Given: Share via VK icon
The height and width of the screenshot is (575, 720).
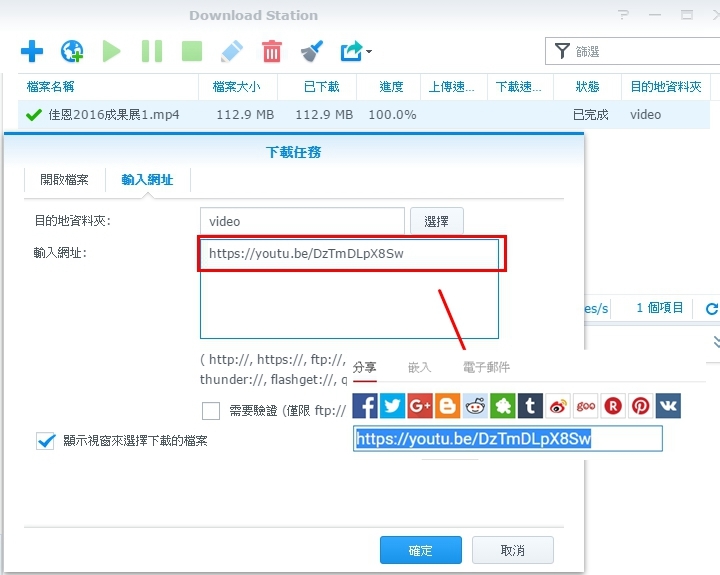Looking at the screenshot, I should click(x=668, y=406).
